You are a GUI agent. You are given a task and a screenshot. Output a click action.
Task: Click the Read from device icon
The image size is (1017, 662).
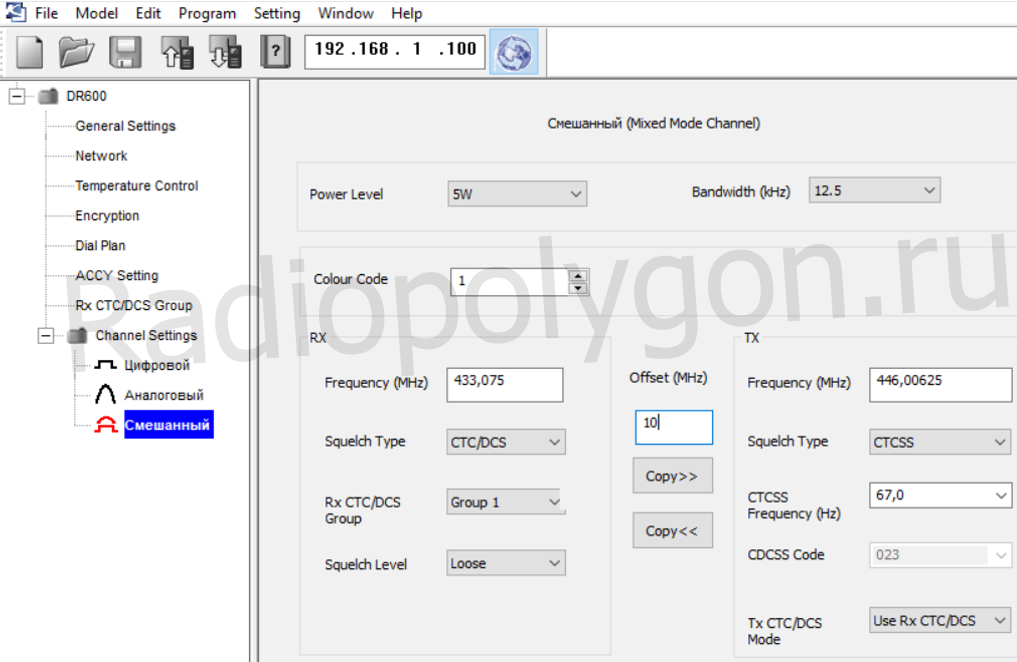pos(177,51)
